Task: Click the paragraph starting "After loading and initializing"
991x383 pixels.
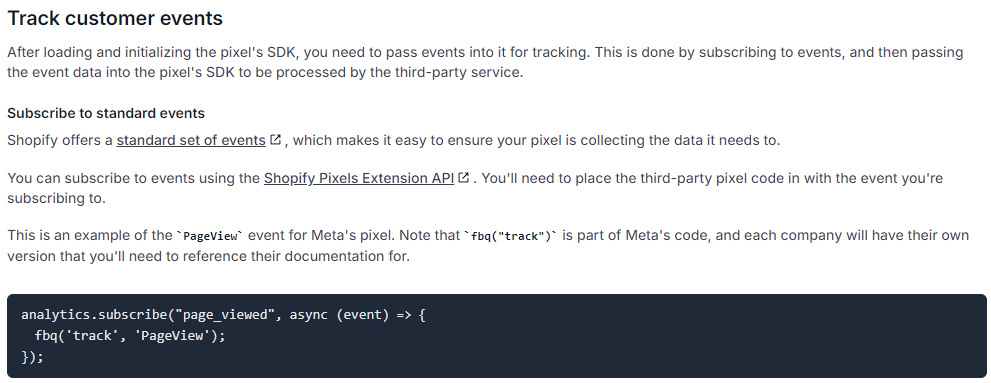Action: pos(485,62)
